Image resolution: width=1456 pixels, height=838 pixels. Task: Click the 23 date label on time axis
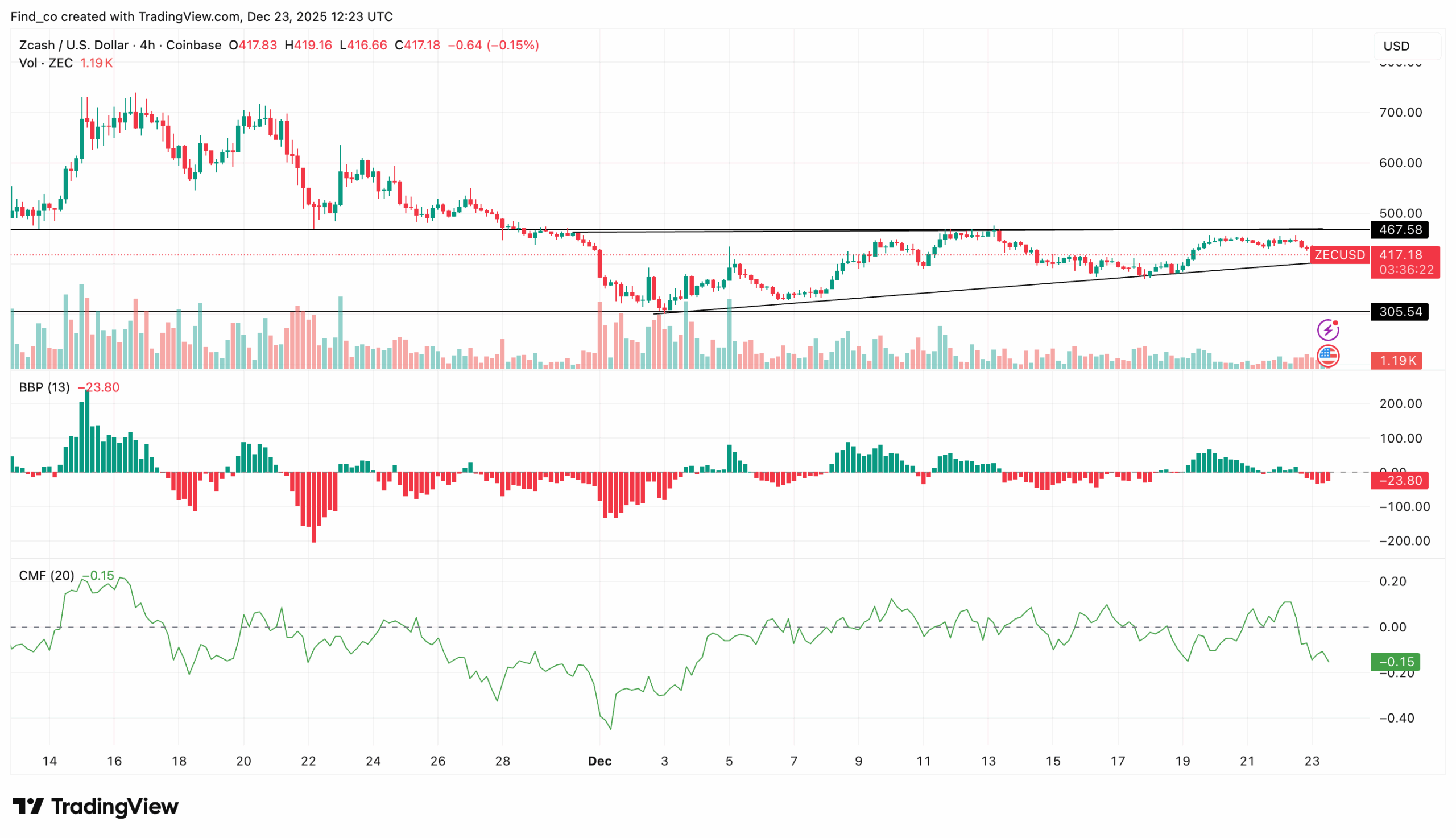[x=1311, y=761]
